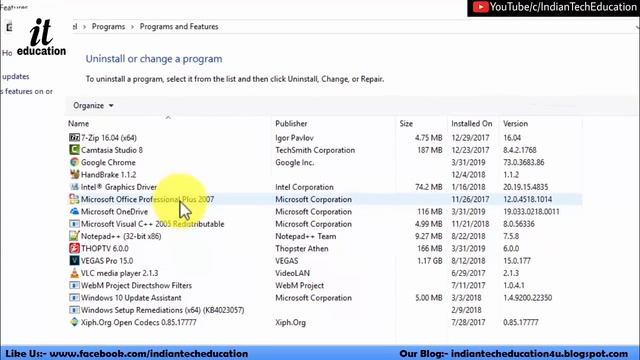640x360 pixels.
Task: Click Notepad++ Team publisher cell
Action: click(x=306, y=236)
